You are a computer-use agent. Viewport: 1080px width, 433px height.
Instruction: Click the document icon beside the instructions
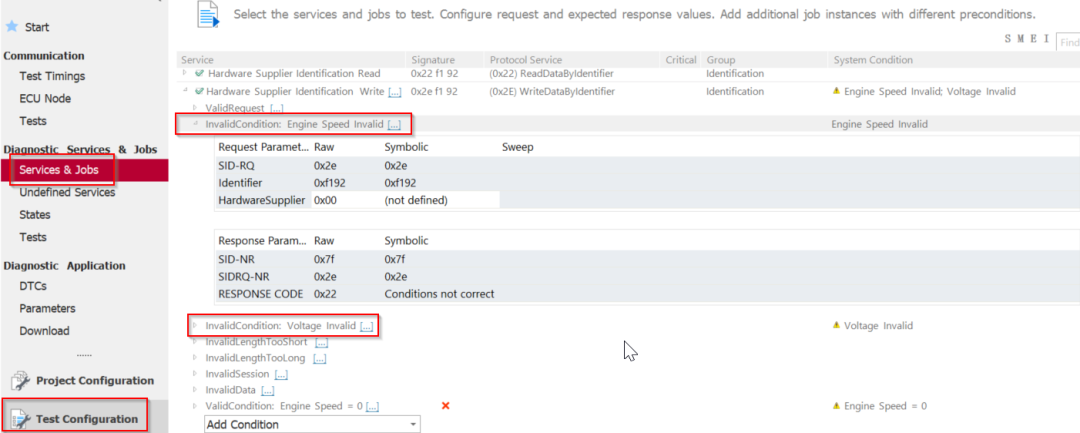coord(207,14)
